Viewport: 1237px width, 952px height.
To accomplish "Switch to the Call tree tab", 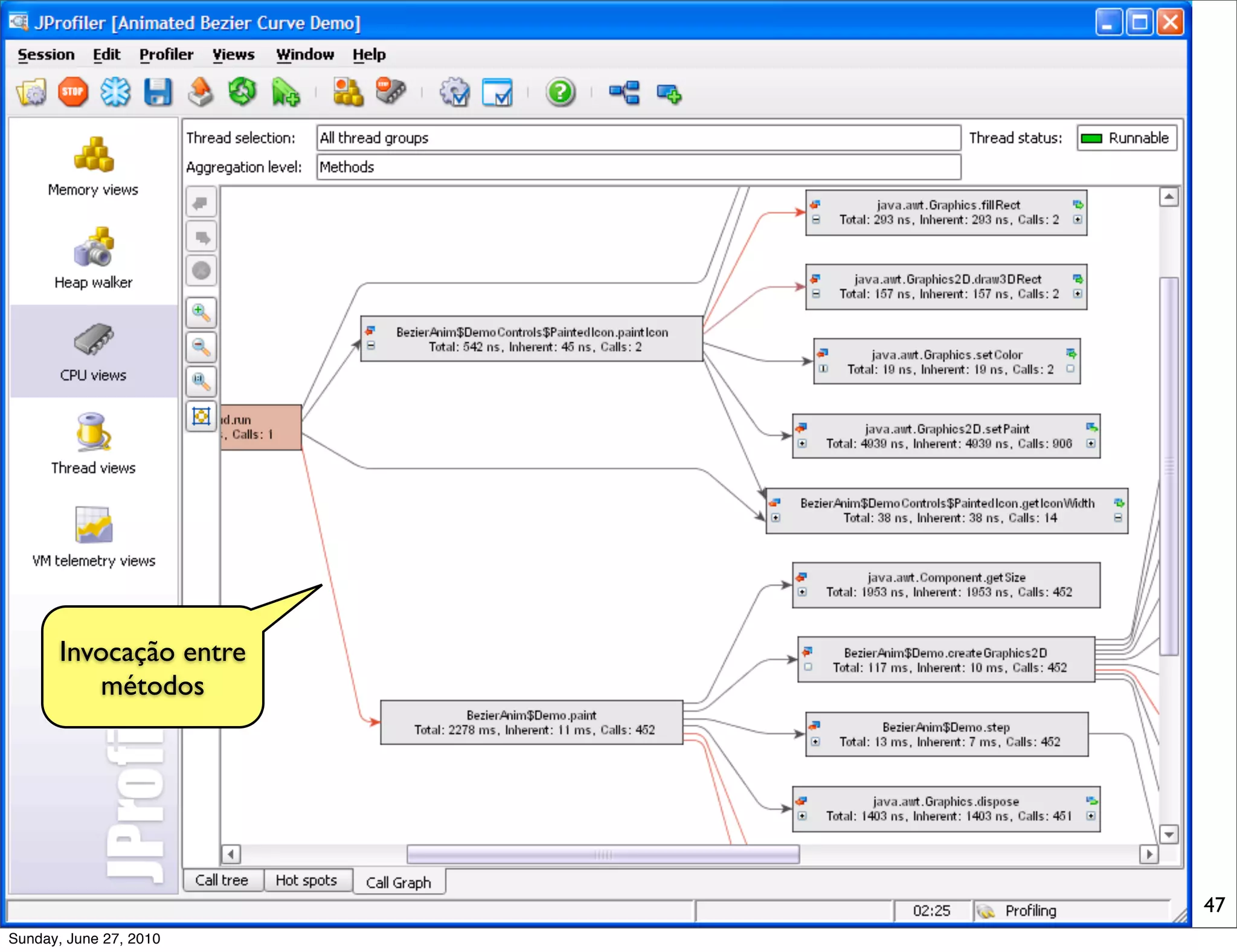I will (x=222, y=881).
